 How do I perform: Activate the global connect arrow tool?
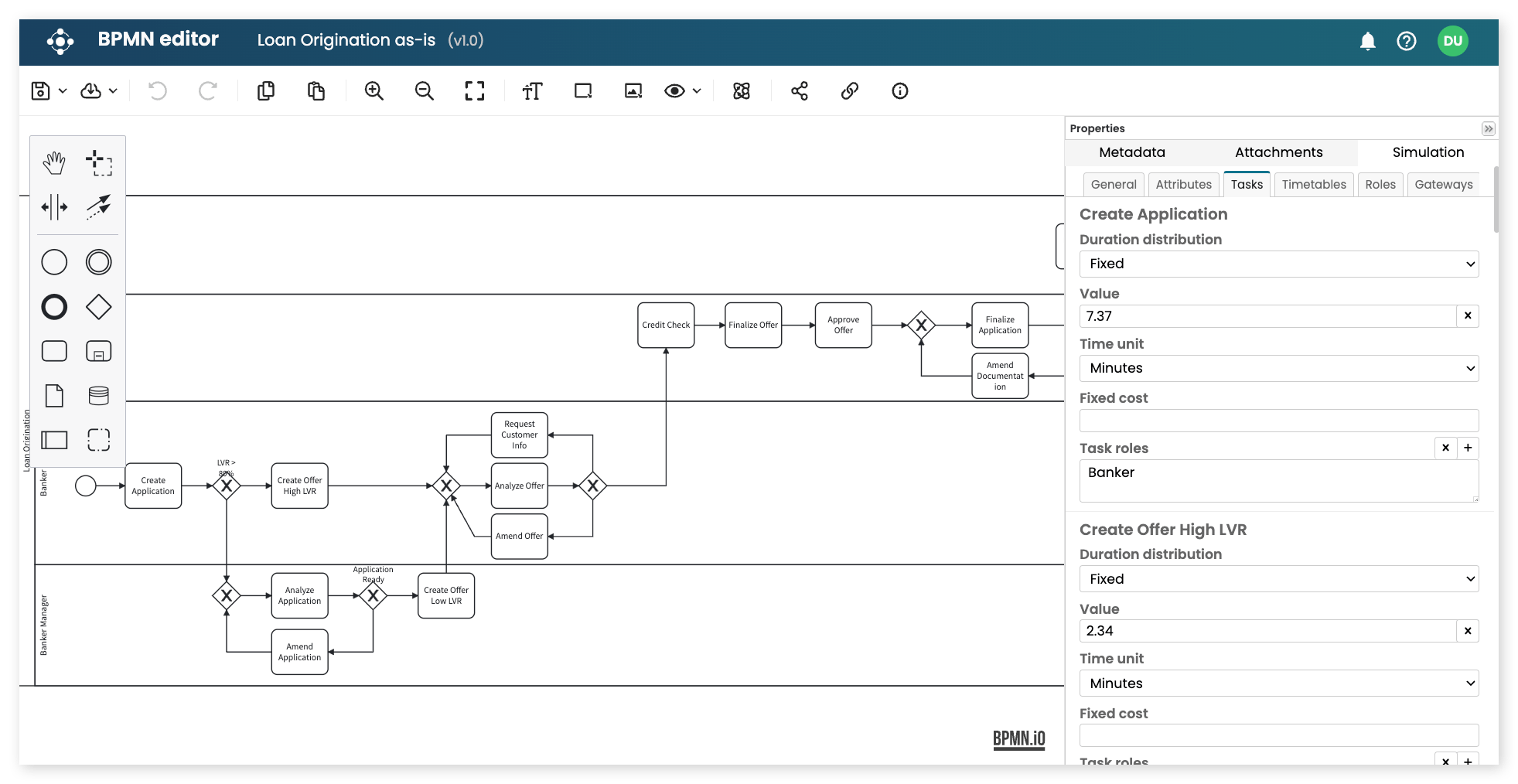(x=99, y=207)
